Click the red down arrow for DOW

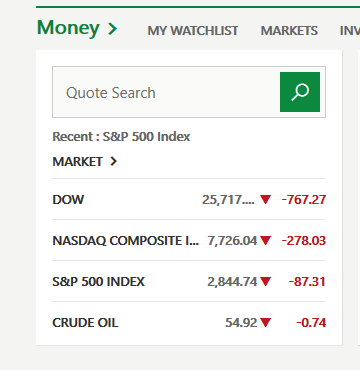266,200
